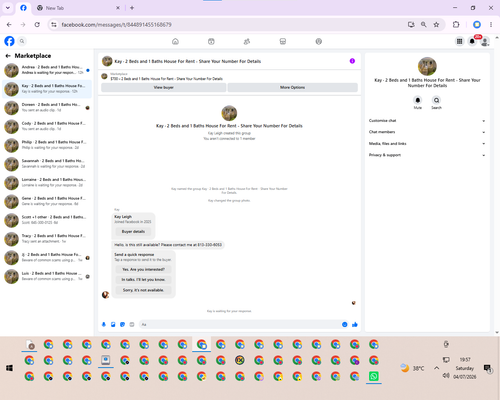The height and width of the screenshot is (400, 500).
Task: Click the Chrome zoom magnifier icon in address bar
Action: [424, 25]
